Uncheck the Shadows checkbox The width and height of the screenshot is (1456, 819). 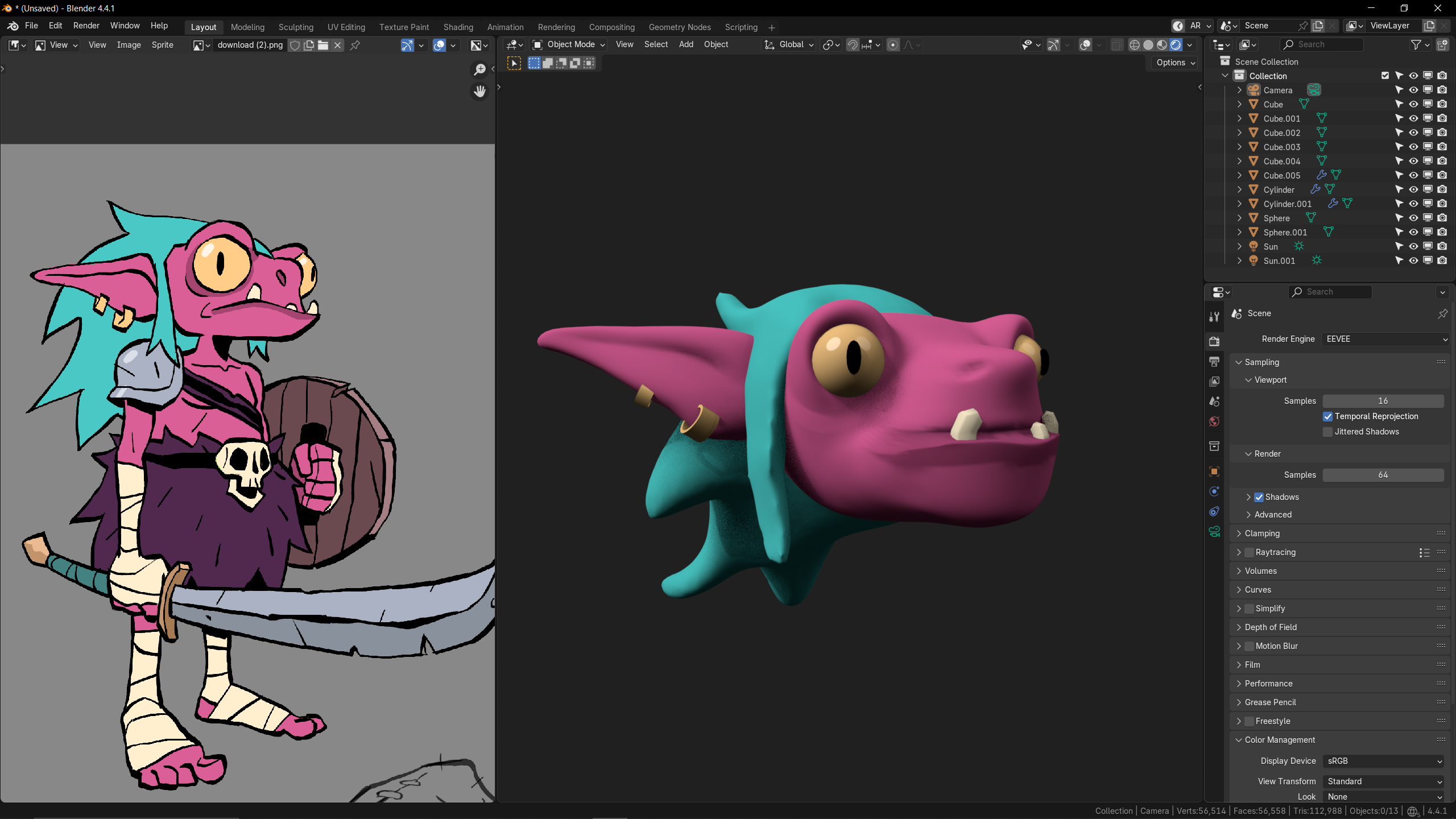(1259, 498)
